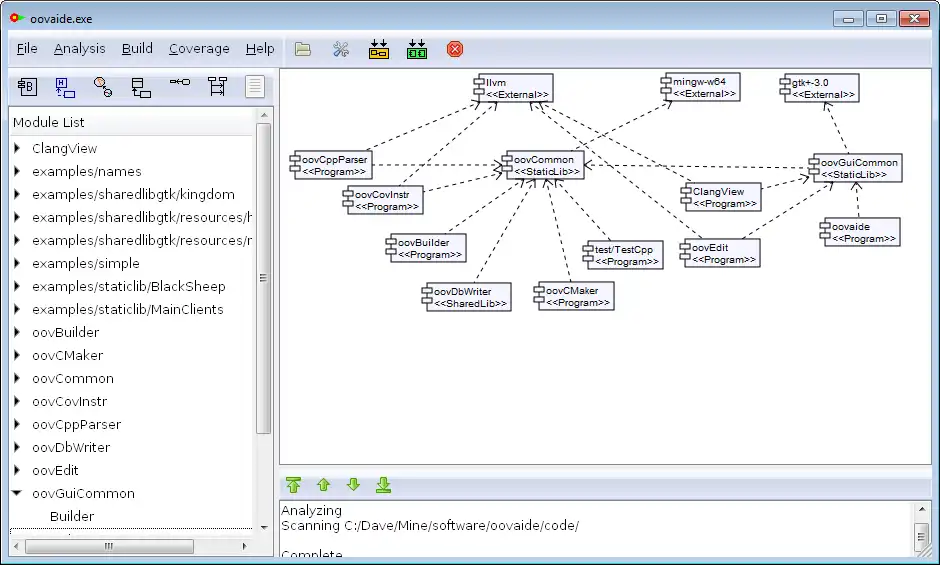This screenshot has width=940, height=565.
Task: Select the oovCommon StaticLib diagram node
Action: pos(543,165)
